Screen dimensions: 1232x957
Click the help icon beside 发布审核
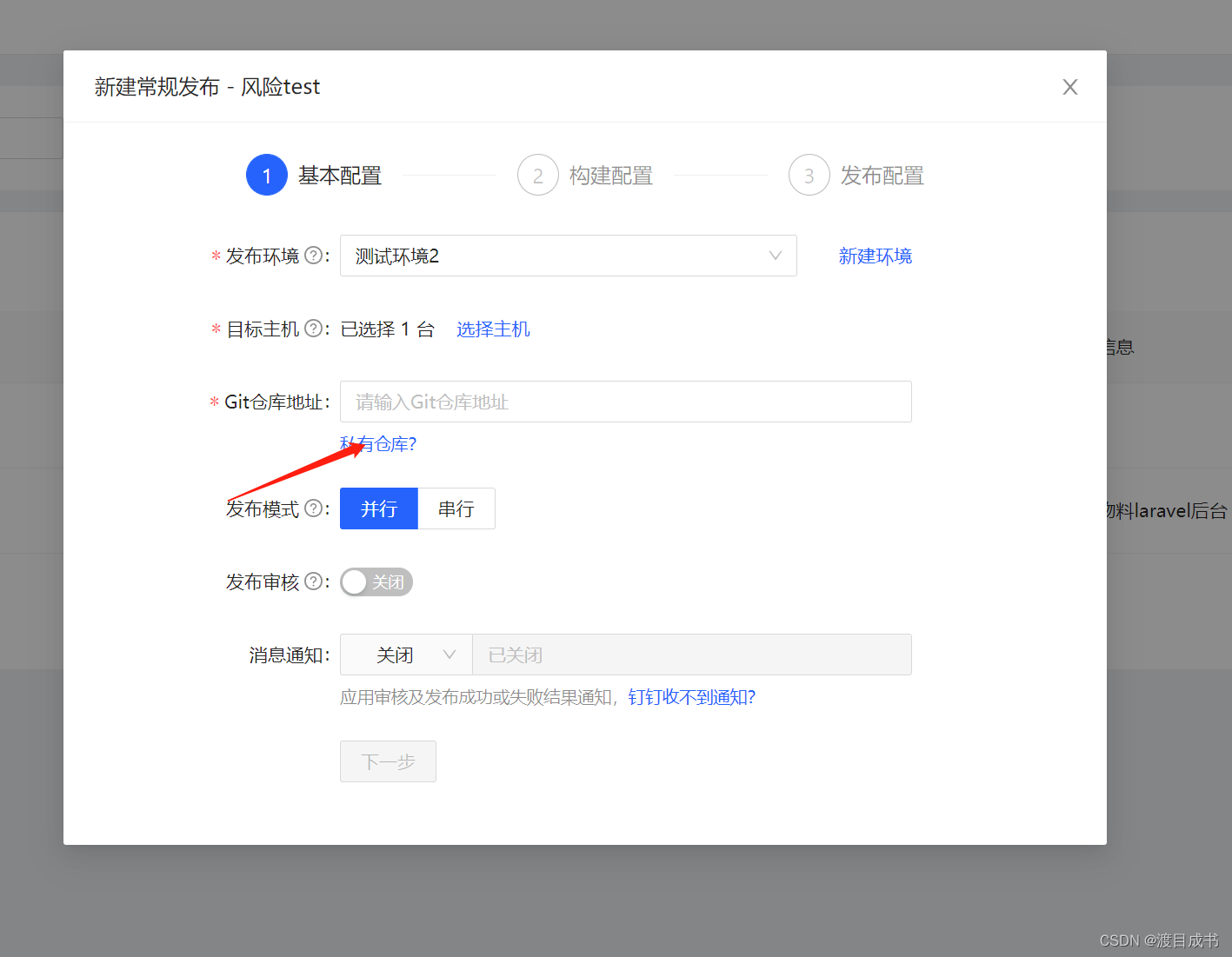click(314, 582)
